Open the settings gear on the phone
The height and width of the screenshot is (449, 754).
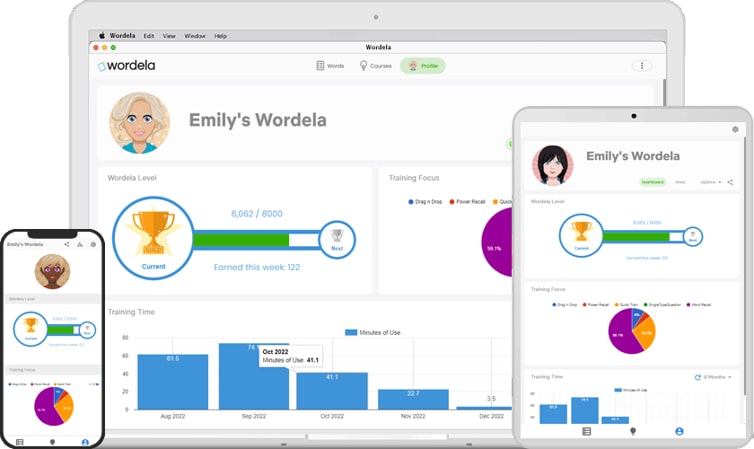click(x=93, y=244)
